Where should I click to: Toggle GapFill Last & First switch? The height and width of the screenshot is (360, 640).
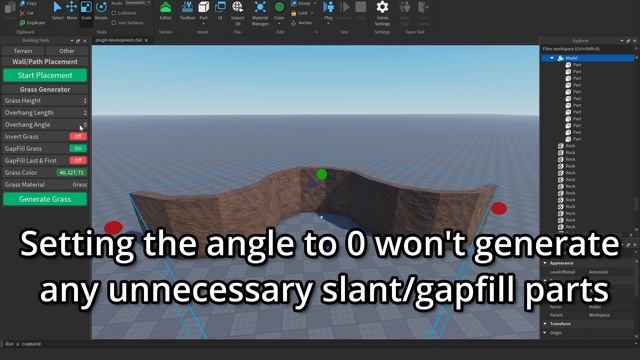pyautogui.click(x=78, y=160)
